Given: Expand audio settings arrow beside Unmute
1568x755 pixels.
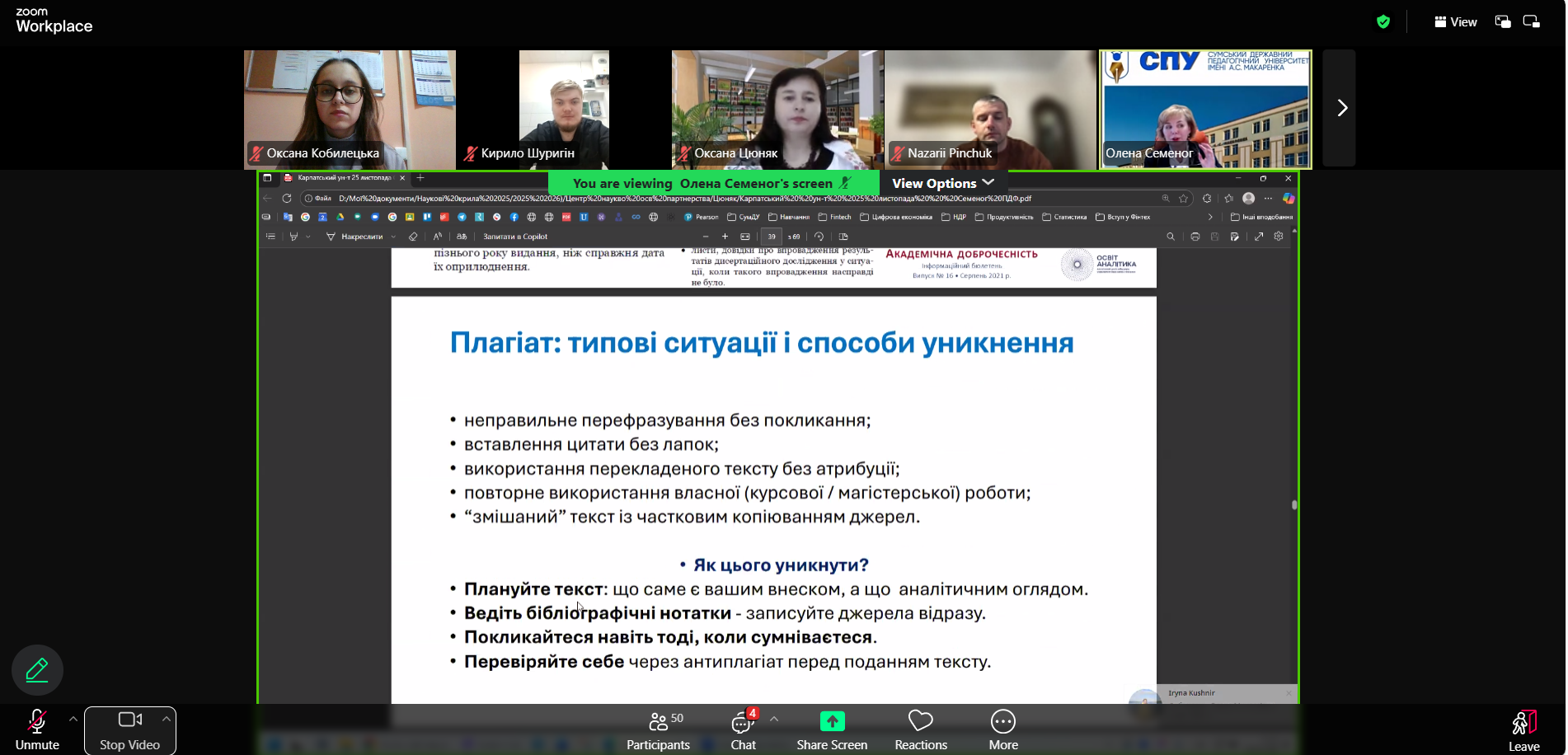Looking at the screenshot, I should coord(73,720).
